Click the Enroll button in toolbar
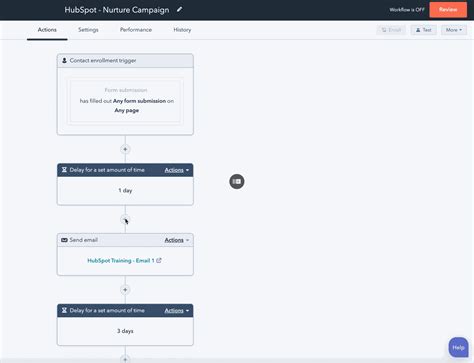The height and width of the screenshot is (363, 474). [x=391, y=30]
